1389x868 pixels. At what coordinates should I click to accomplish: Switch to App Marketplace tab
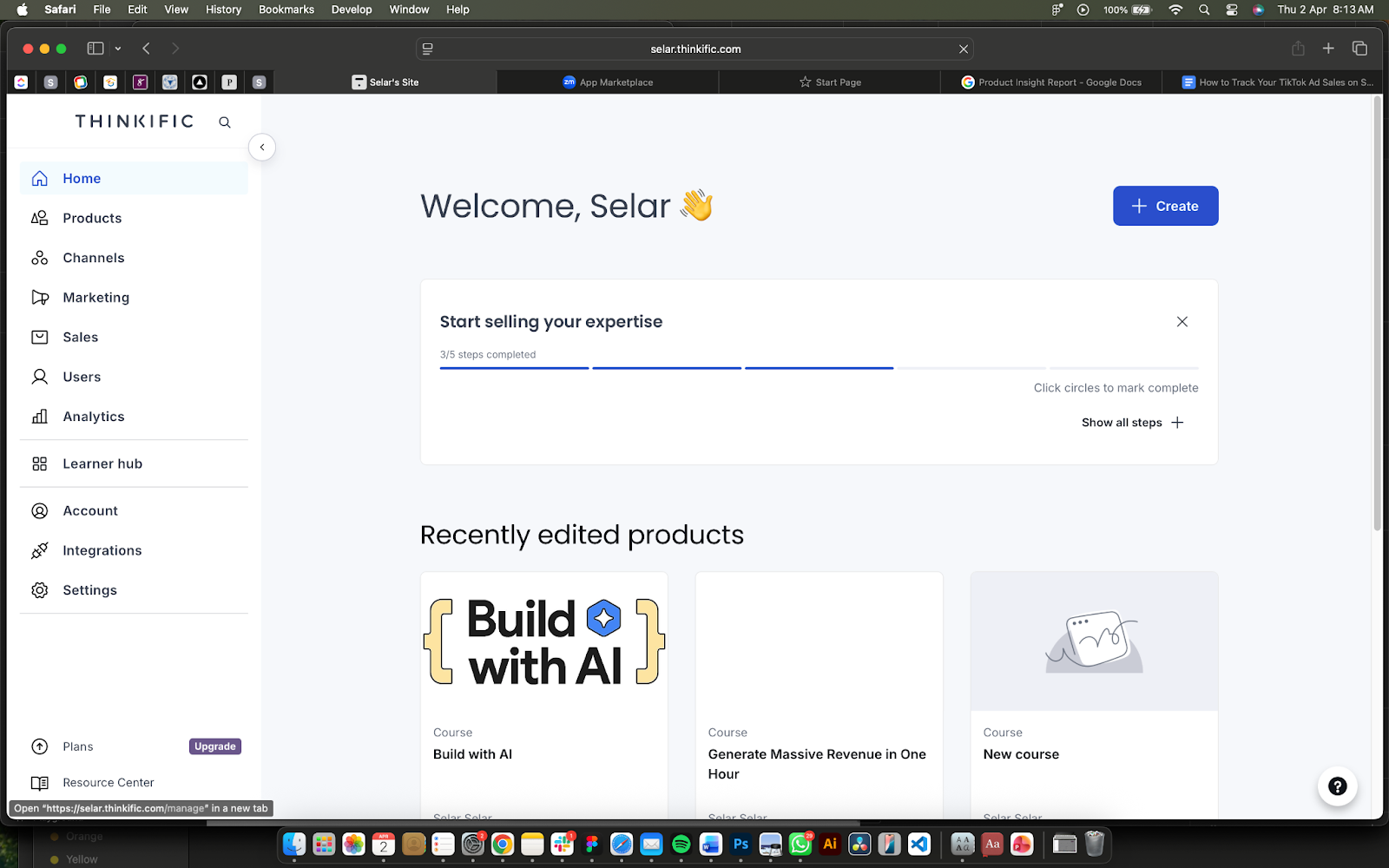click(x=608, y=82)
